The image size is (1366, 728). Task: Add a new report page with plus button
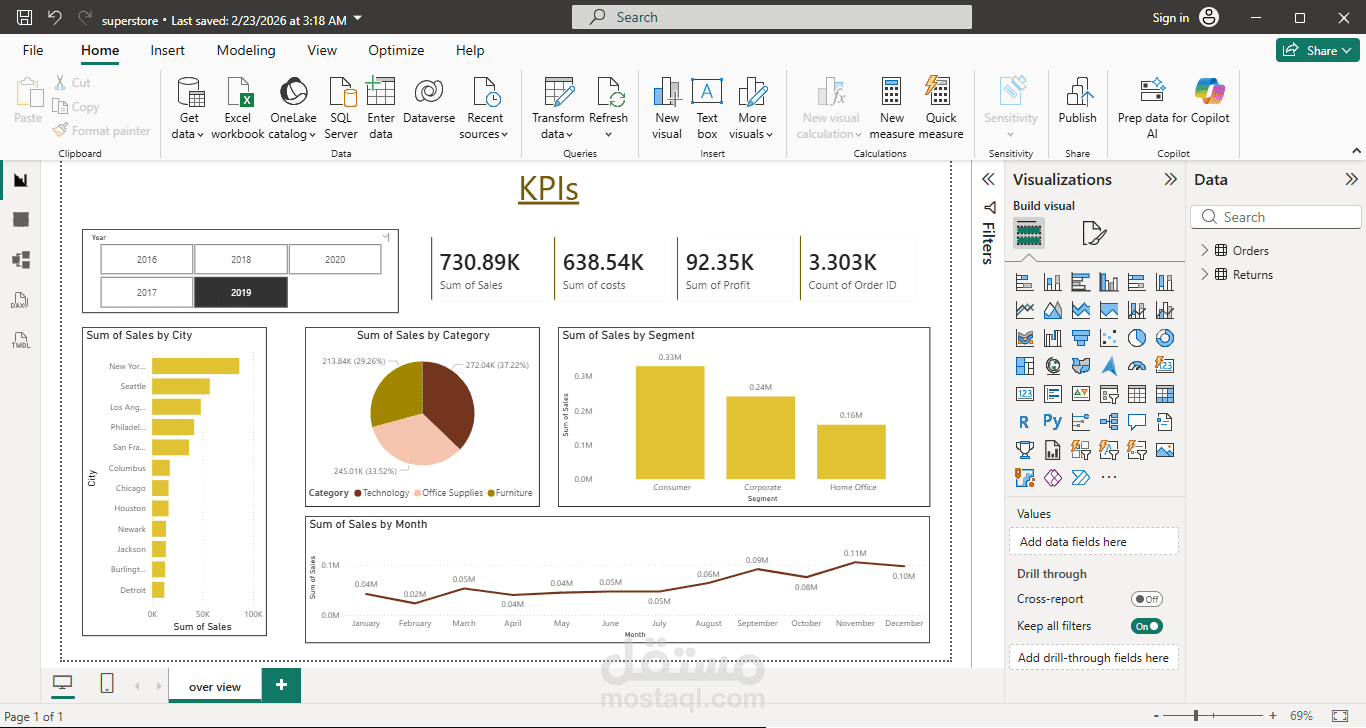[x=281, y=685]
